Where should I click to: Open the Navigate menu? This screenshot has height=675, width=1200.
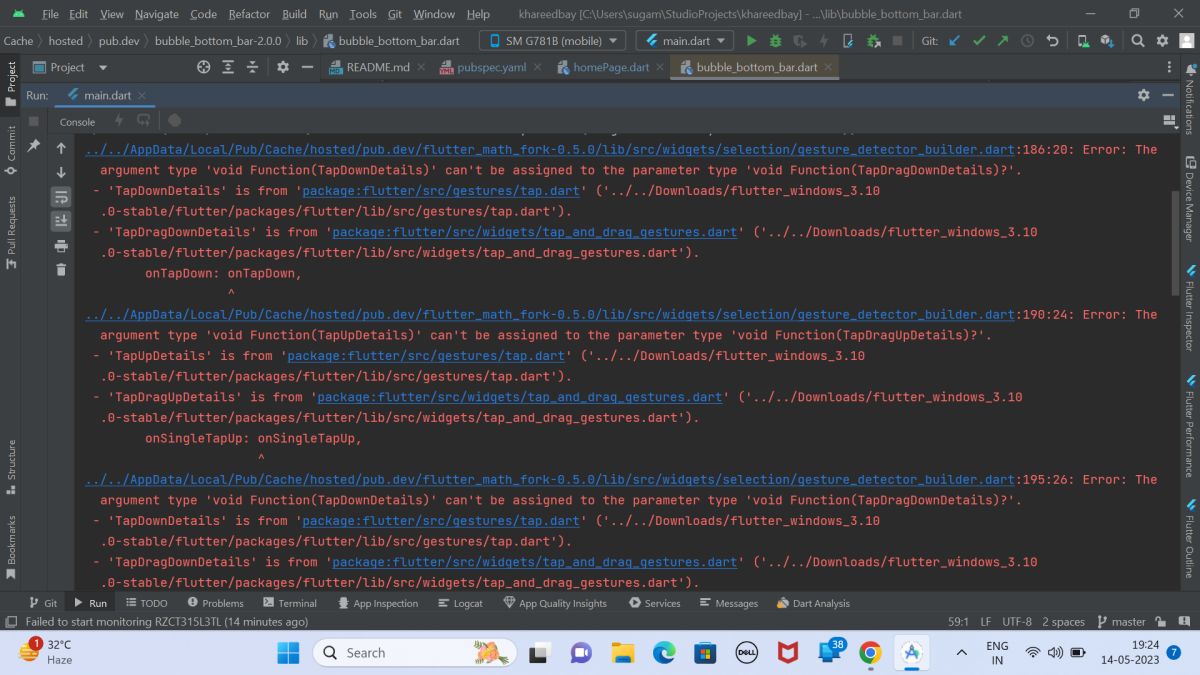(x=157, y=14)
